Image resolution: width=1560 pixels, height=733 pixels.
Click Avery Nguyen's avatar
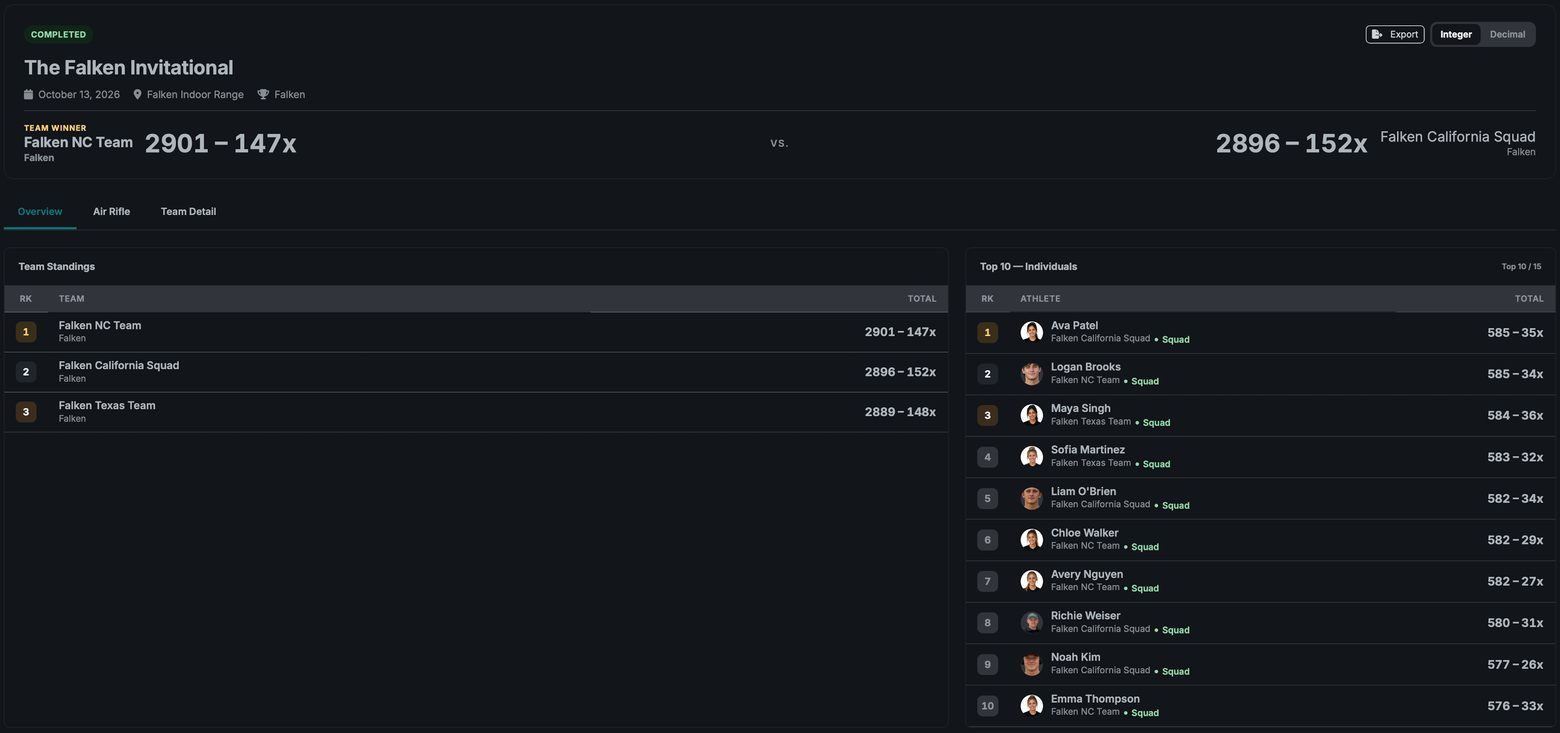[x=1031, y=581]
